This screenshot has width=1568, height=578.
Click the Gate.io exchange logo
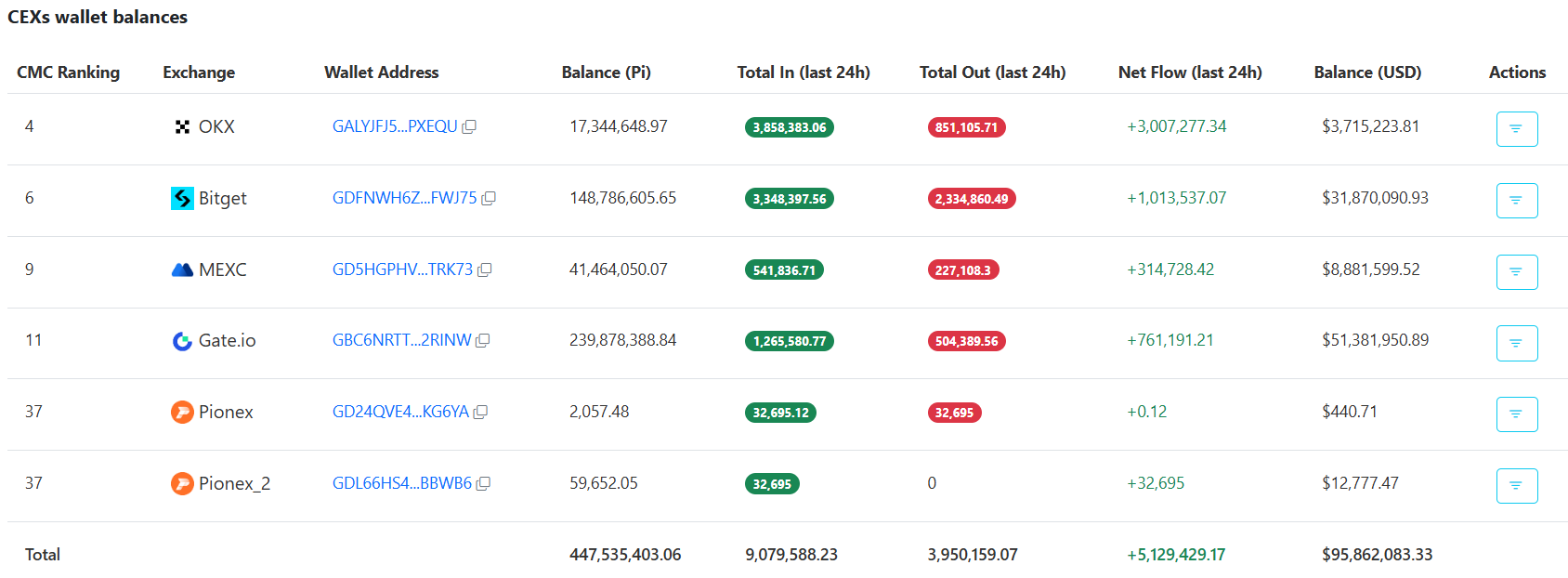182,341
